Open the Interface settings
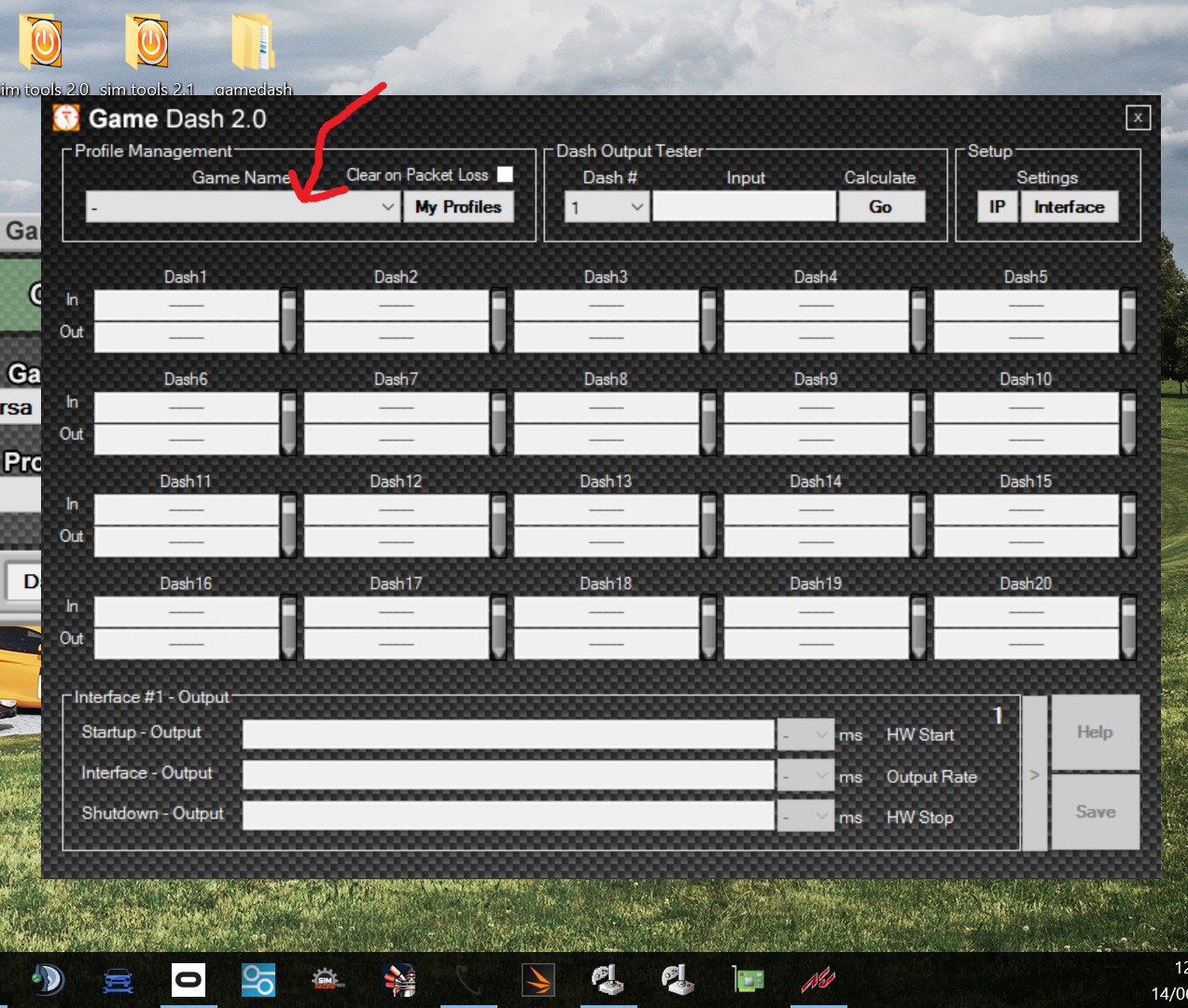 click(1069, 207)
